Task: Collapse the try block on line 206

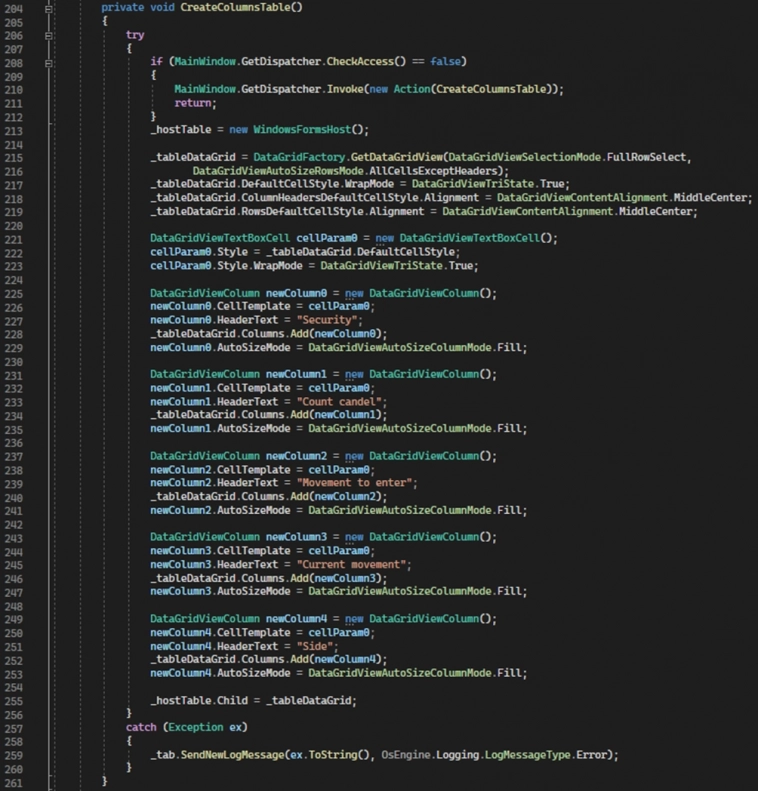Action: pos(48,36)
